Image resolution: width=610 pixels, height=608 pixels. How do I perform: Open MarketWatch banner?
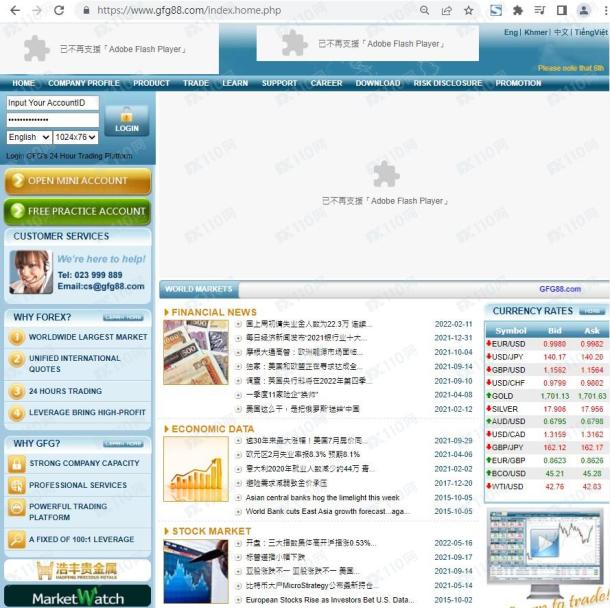click(77, 596)
